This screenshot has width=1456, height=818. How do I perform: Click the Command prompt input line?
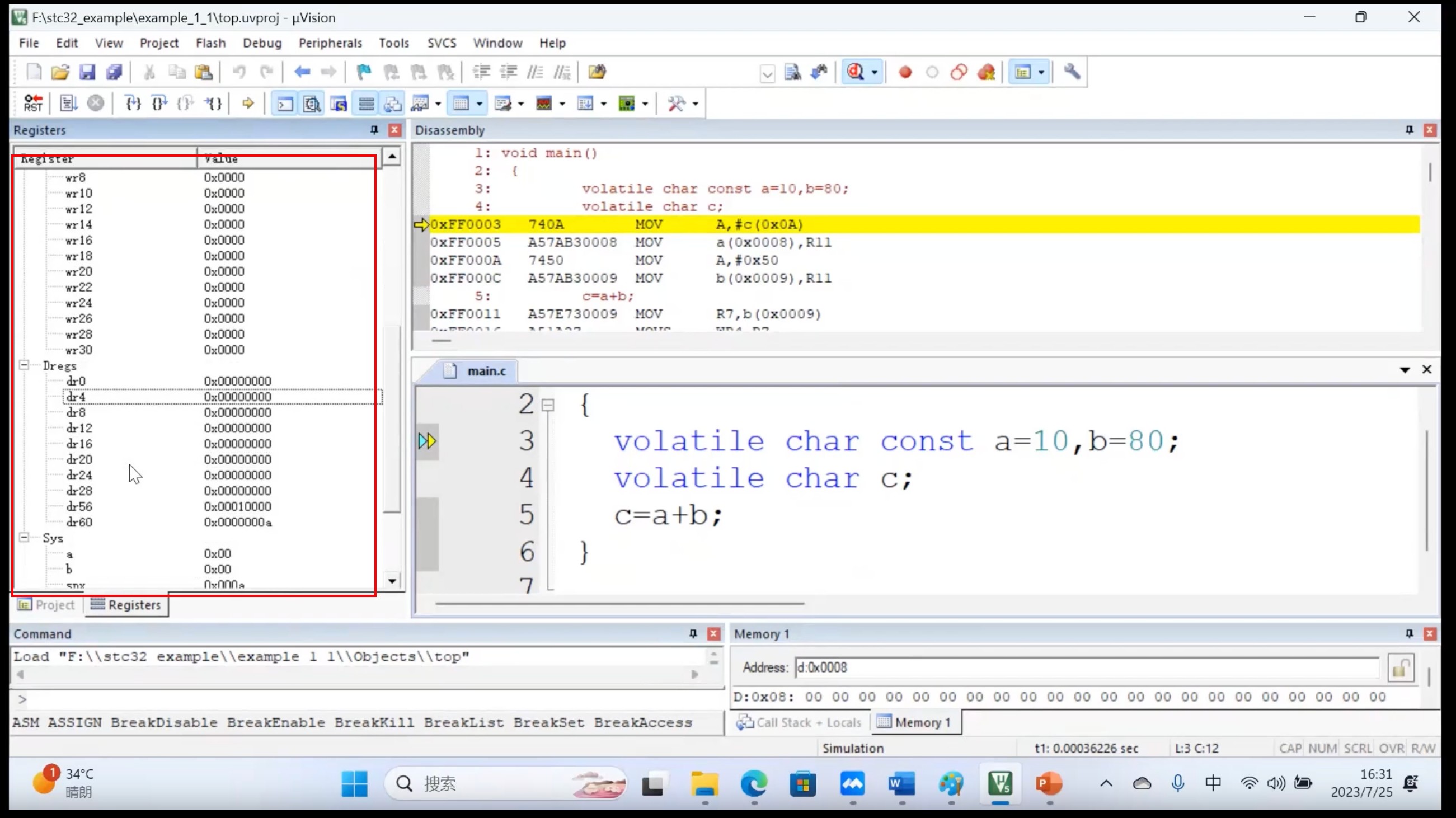(368, 700)
